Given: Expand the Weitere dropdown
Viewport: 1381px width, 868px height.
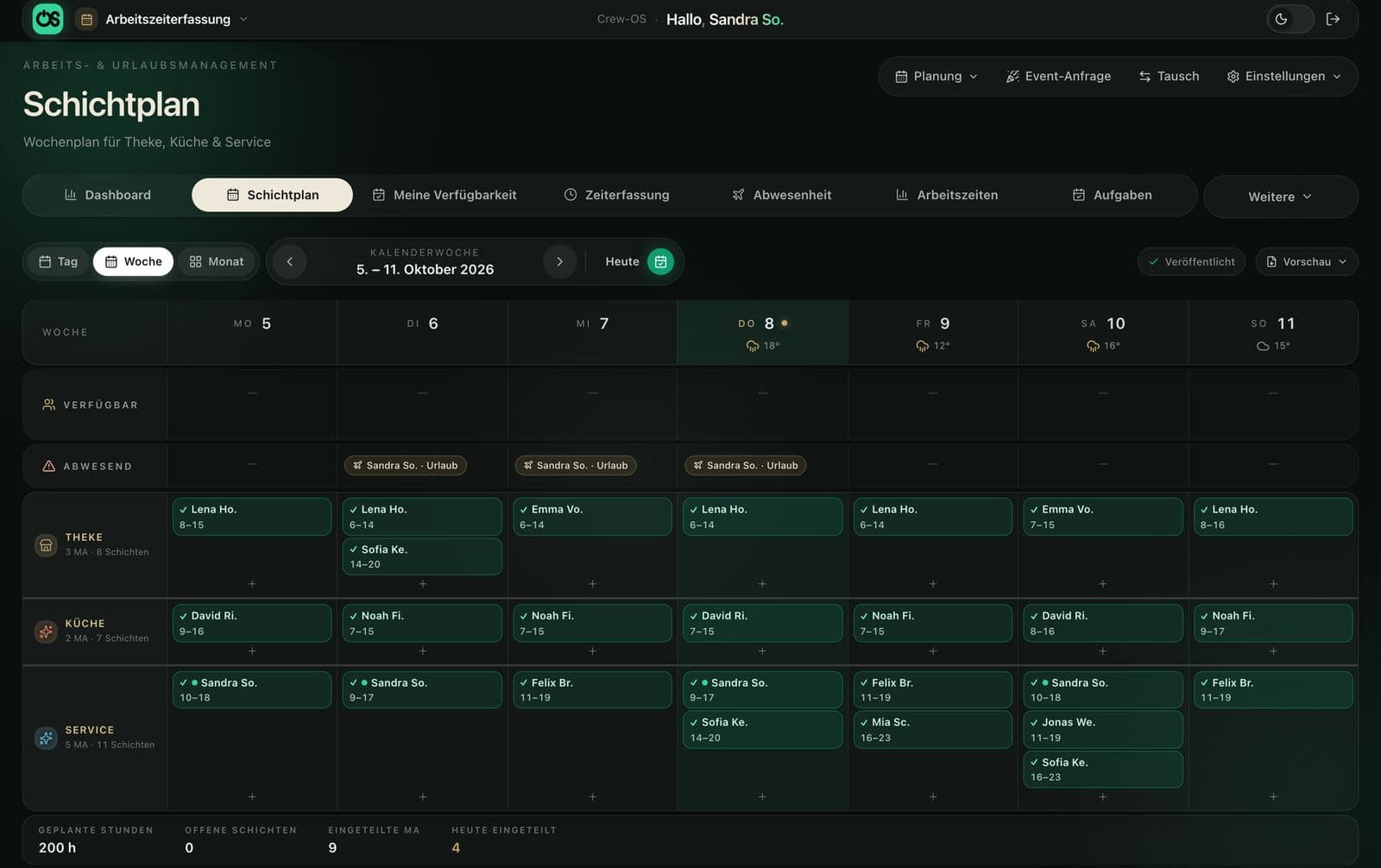Looking at the screenshot, I should 1280,197.
